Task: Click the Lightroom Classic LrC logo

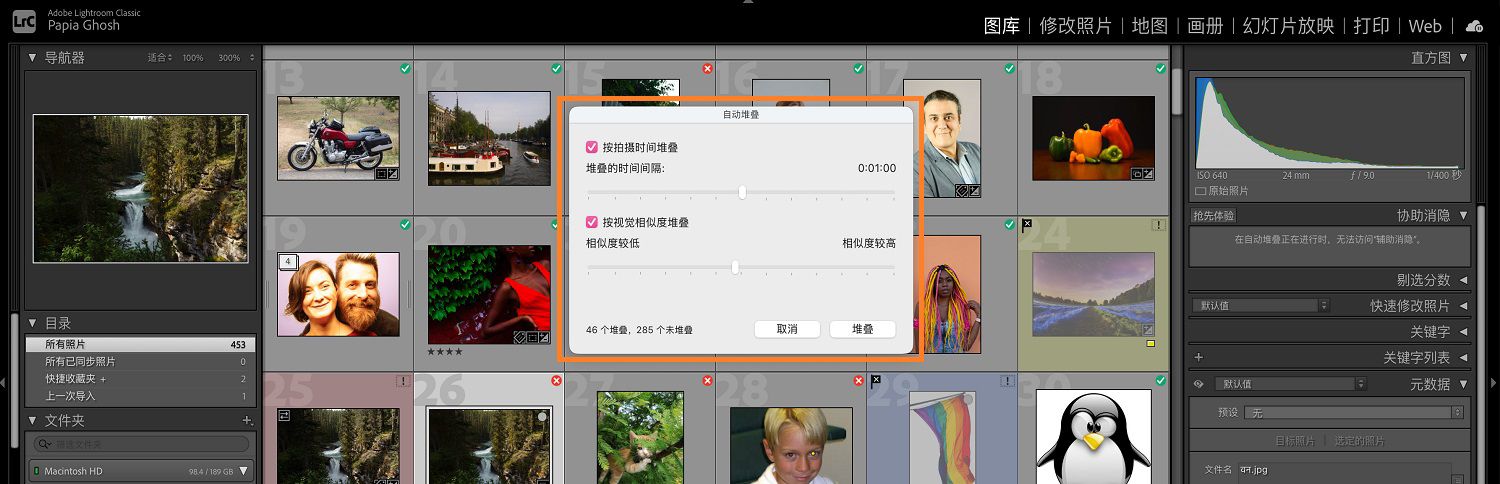Action: point(24,20)
